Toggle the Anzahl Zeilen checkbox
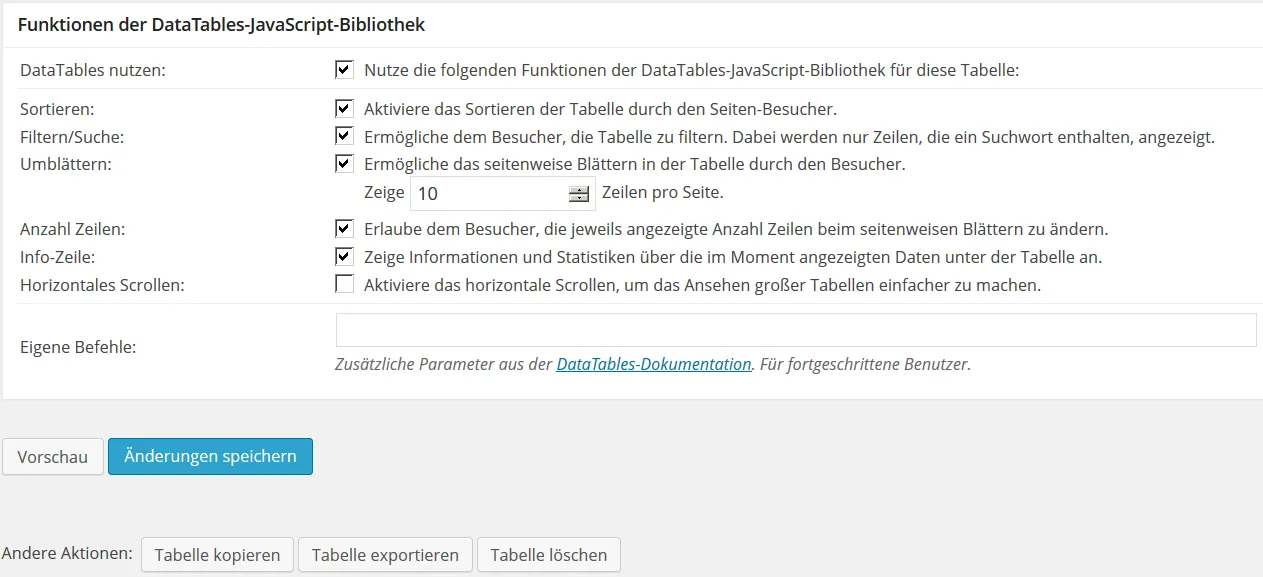This screenshot has height=577, width=1263. coord(345,228)
